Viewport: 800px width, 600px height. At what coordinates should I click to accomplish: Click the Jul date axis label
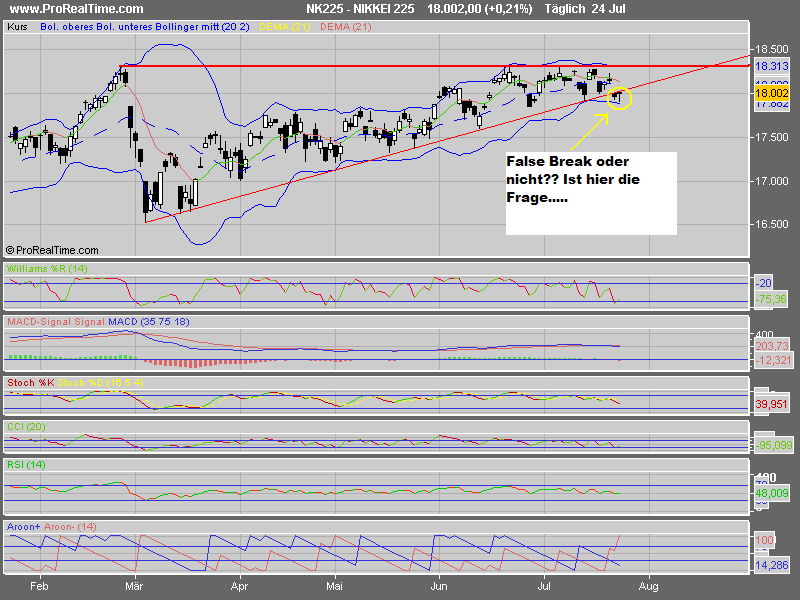(544, 586)
